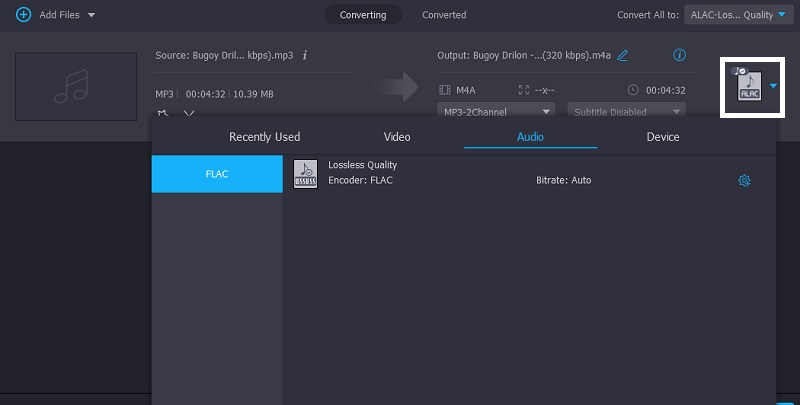Open the Subtitle Disabled dropdown

click(x=627, y=111)
